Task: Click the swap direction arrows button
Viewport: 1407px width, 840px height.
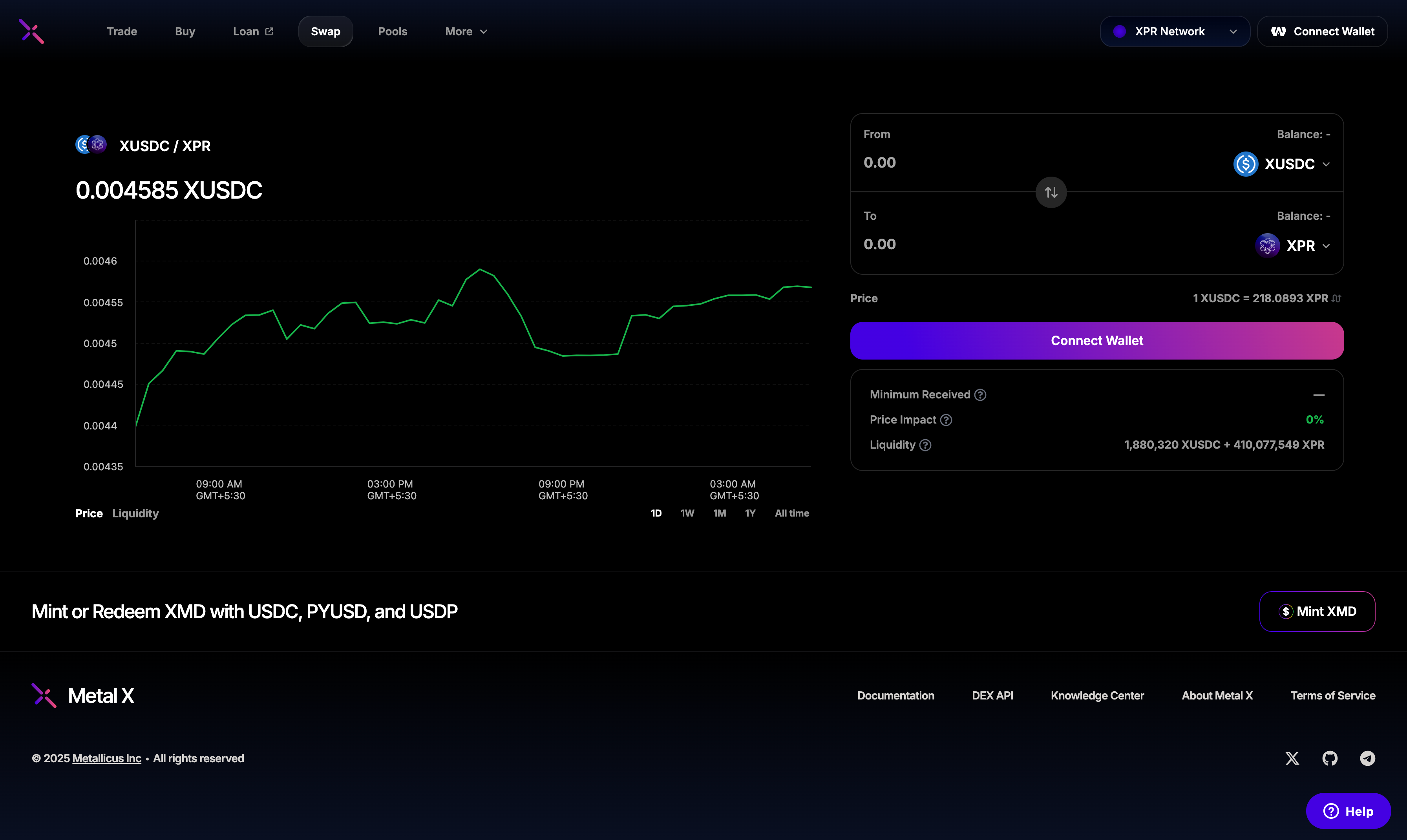Action: pos(1051,192)
